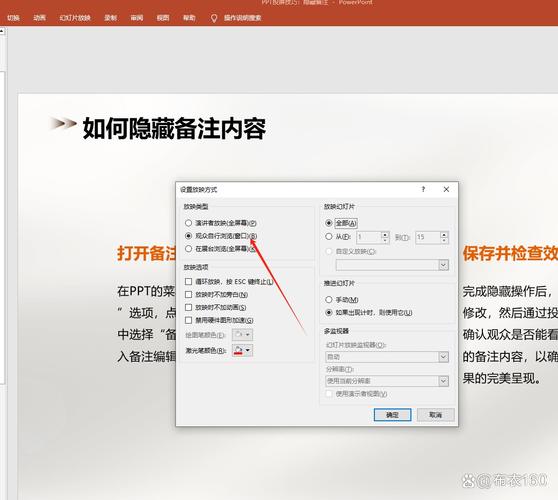
Task: Close the 设置放映方式 dialog
Action: pyautogui.click(x=446, y=189)
